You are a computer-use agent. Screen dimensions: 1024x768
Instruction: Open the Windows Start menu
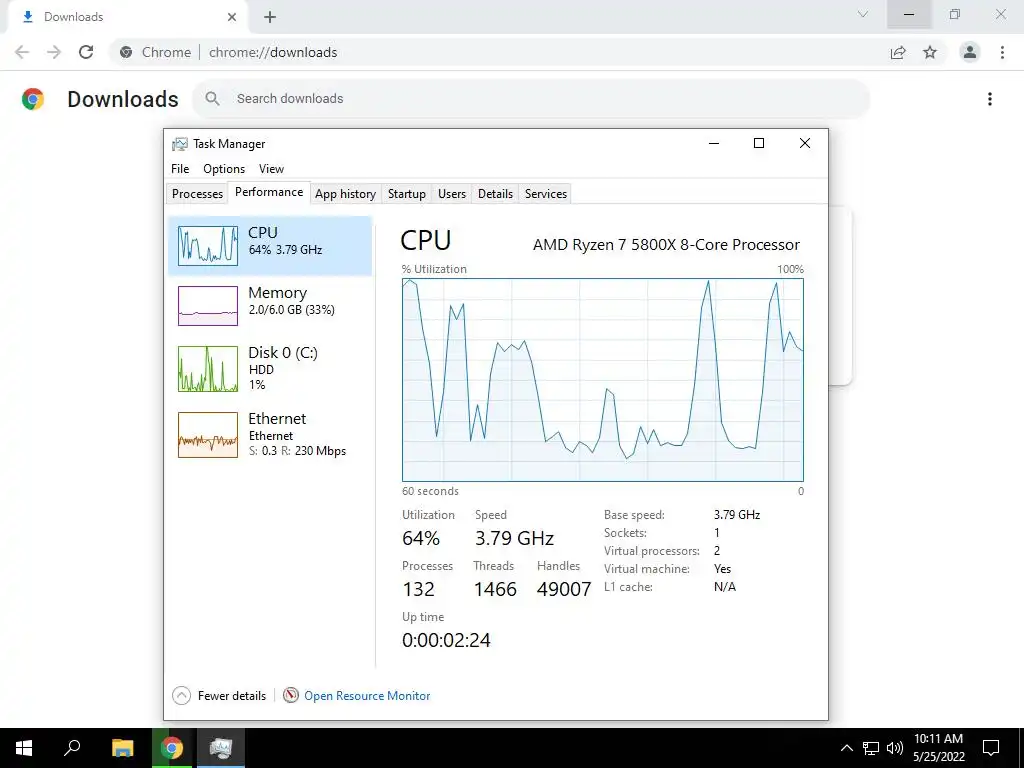[x=24, y=748]
